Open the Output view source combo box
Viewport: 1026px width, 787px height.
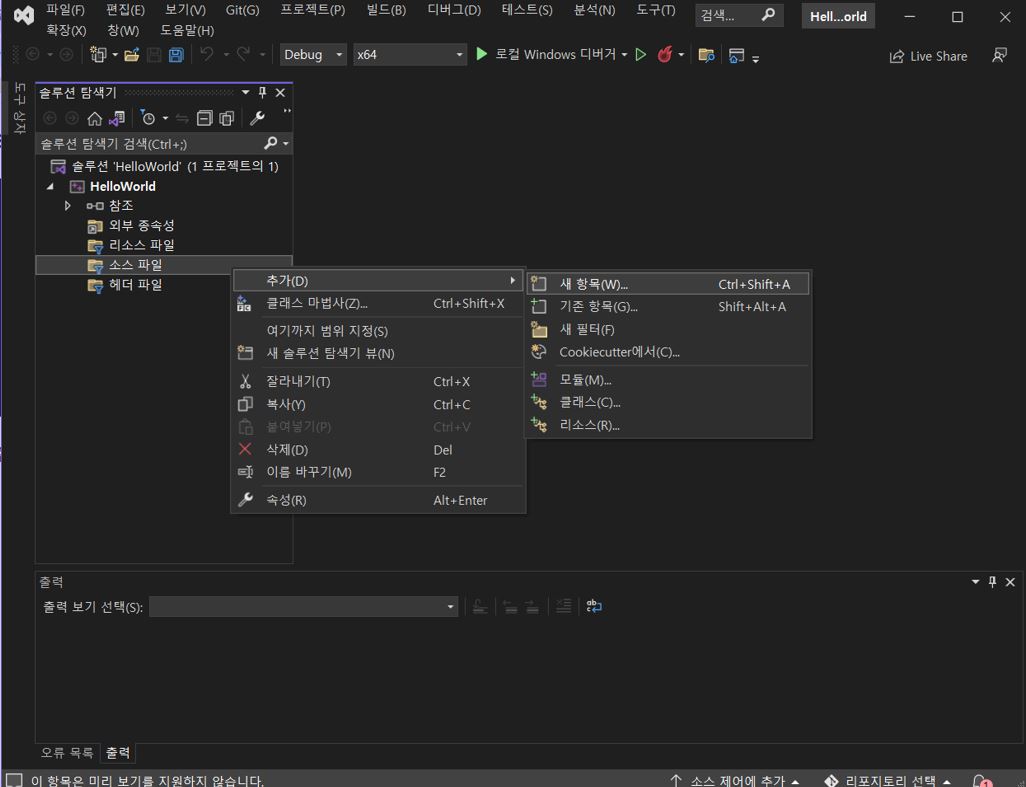[x=304, y=606]
